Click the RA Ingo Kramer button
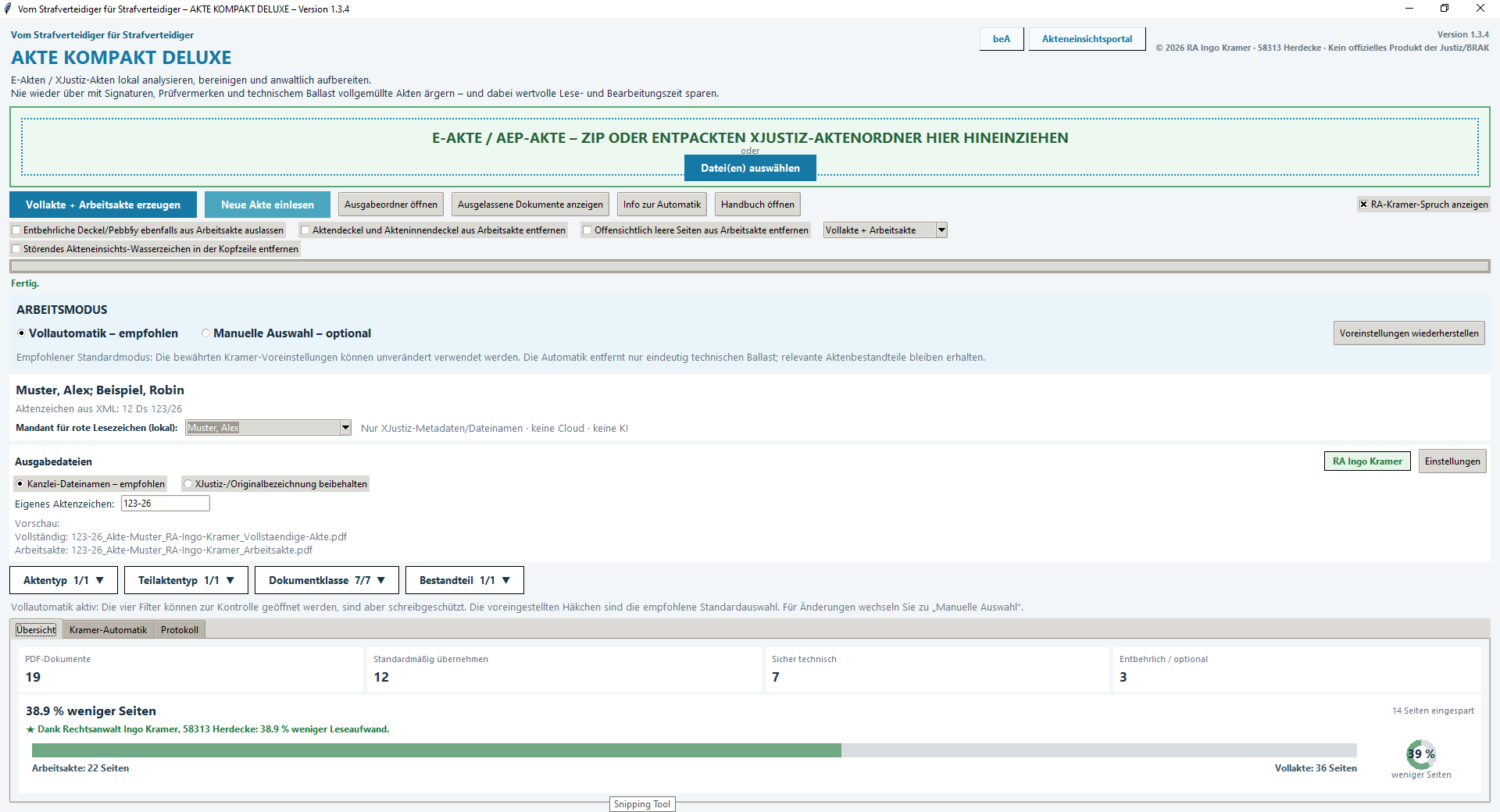Image resolution: width=1500 pixels, height=812 pixels. [1367, 461]
